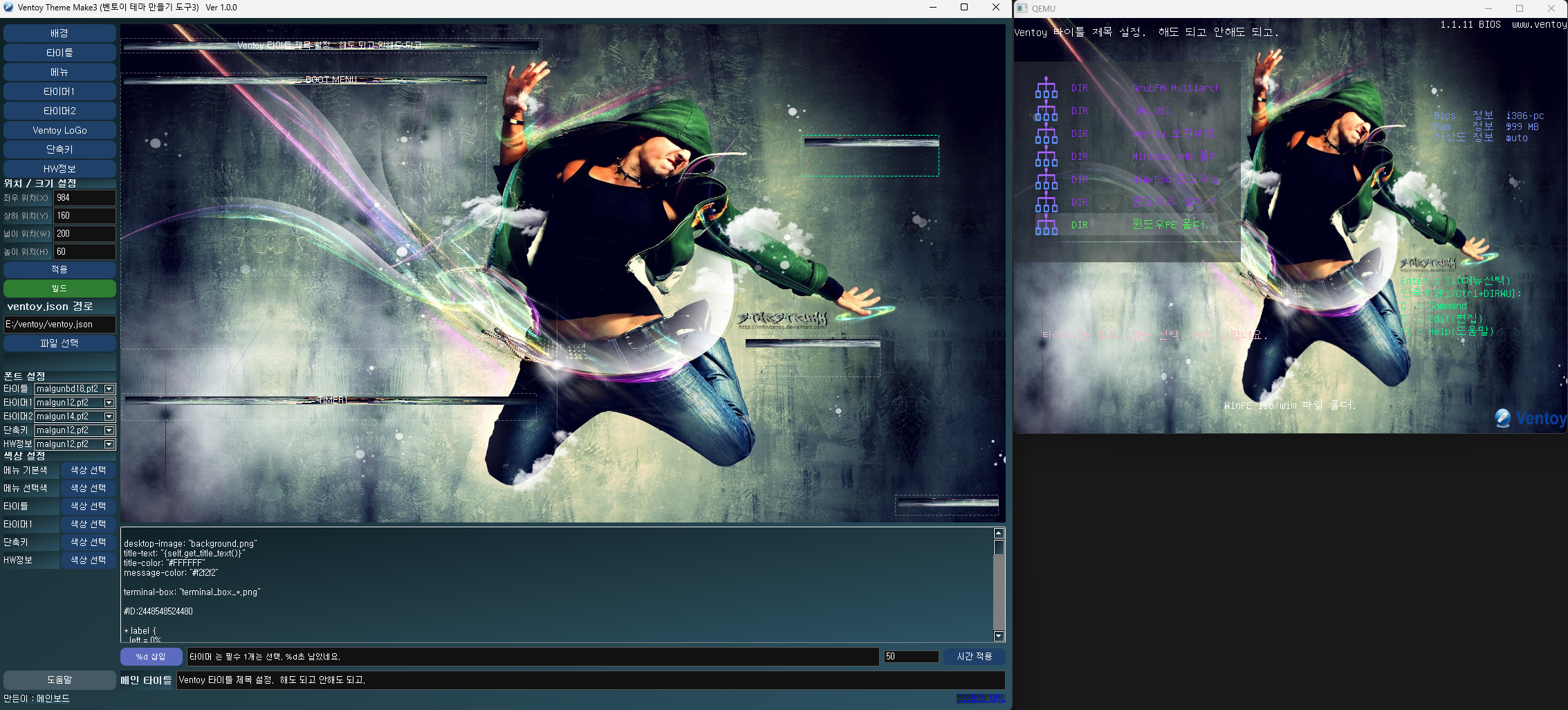Click the ventoy.json path input field
Screen dimensions: 1568x710
tap(59, 325)
